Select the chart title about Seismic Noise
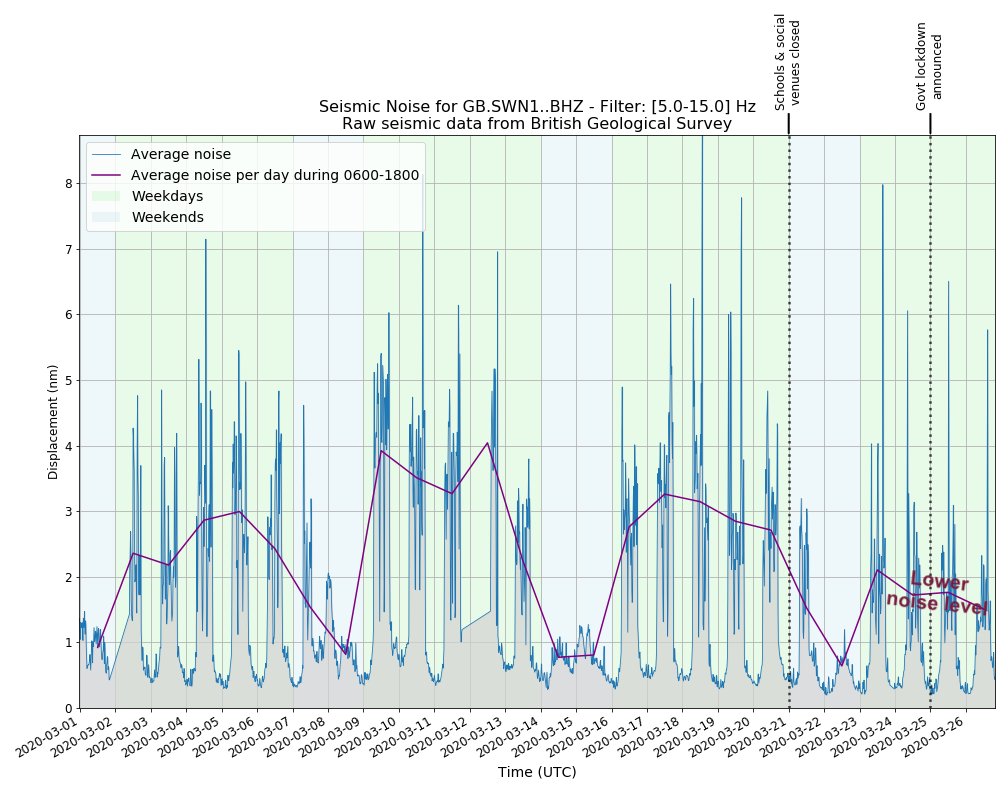Viewport: 1008px width, 792px height. click(x=537, y=106)
